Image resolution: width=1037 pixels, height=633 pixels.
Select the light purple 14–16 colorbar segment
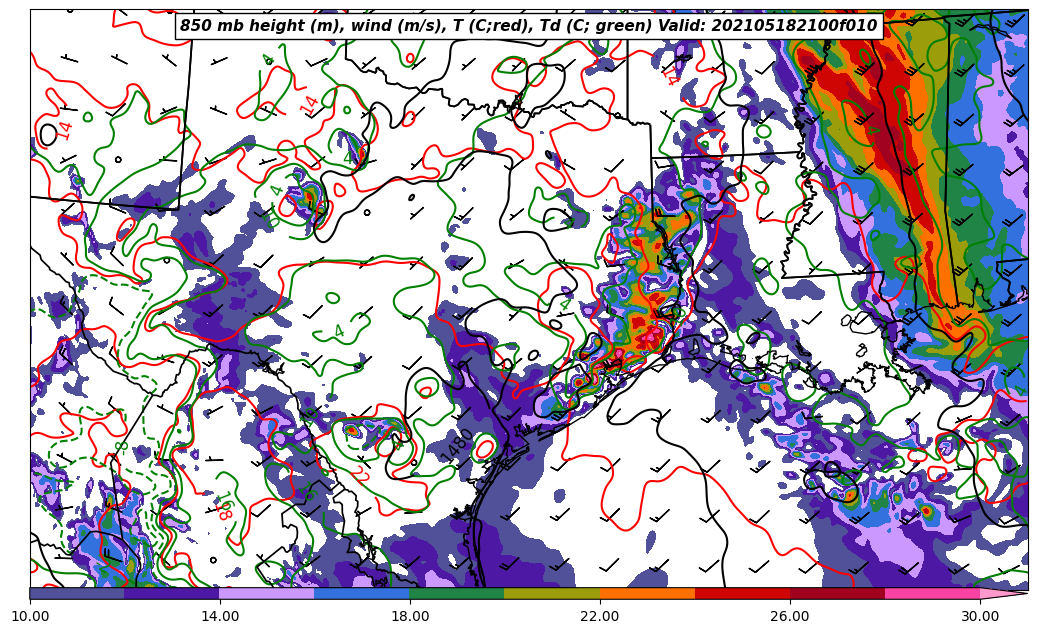pyautogui.click(x=267, y=593)
